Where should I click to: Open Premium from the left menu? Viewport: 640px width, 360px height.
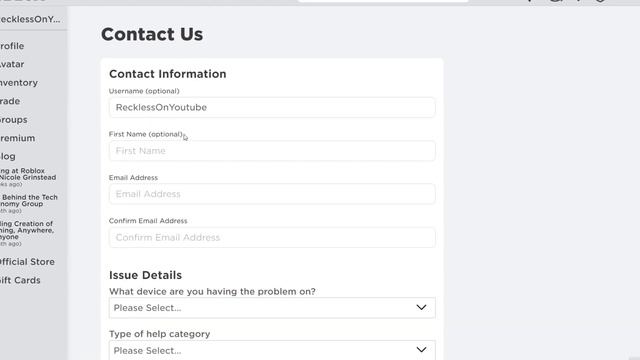pyautogui.click(x=18, y=138)
